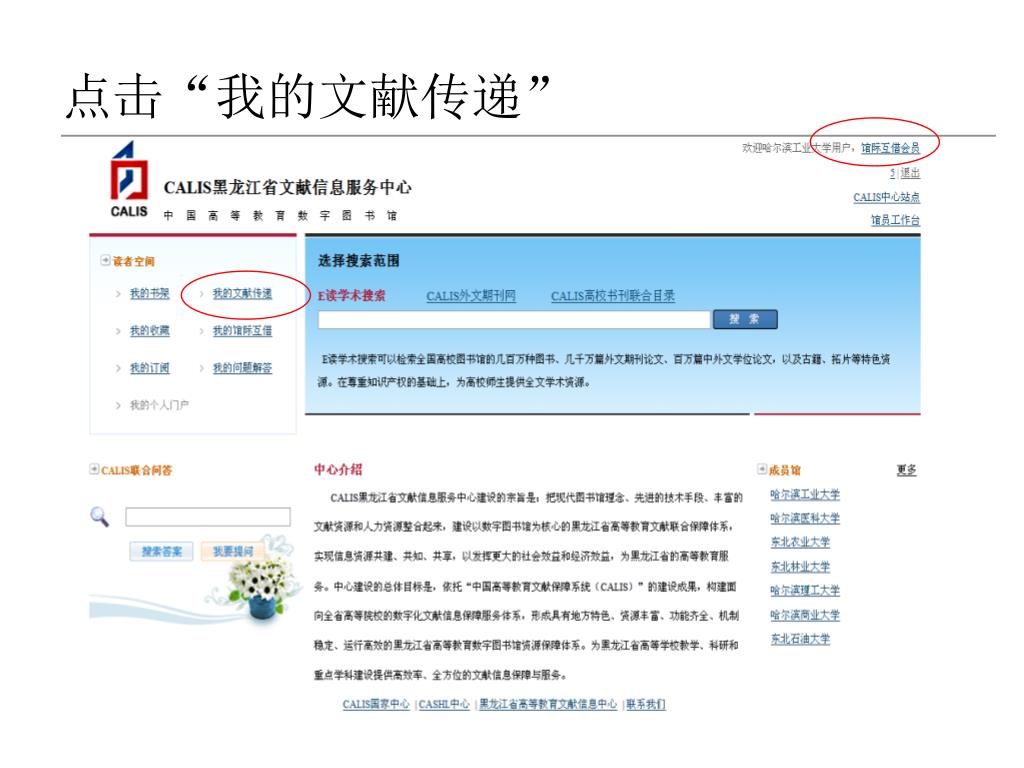Screen dimensions: 1024x768
Task: Open the 哈尔滨医科大学 member link
Action: (805, 519)
